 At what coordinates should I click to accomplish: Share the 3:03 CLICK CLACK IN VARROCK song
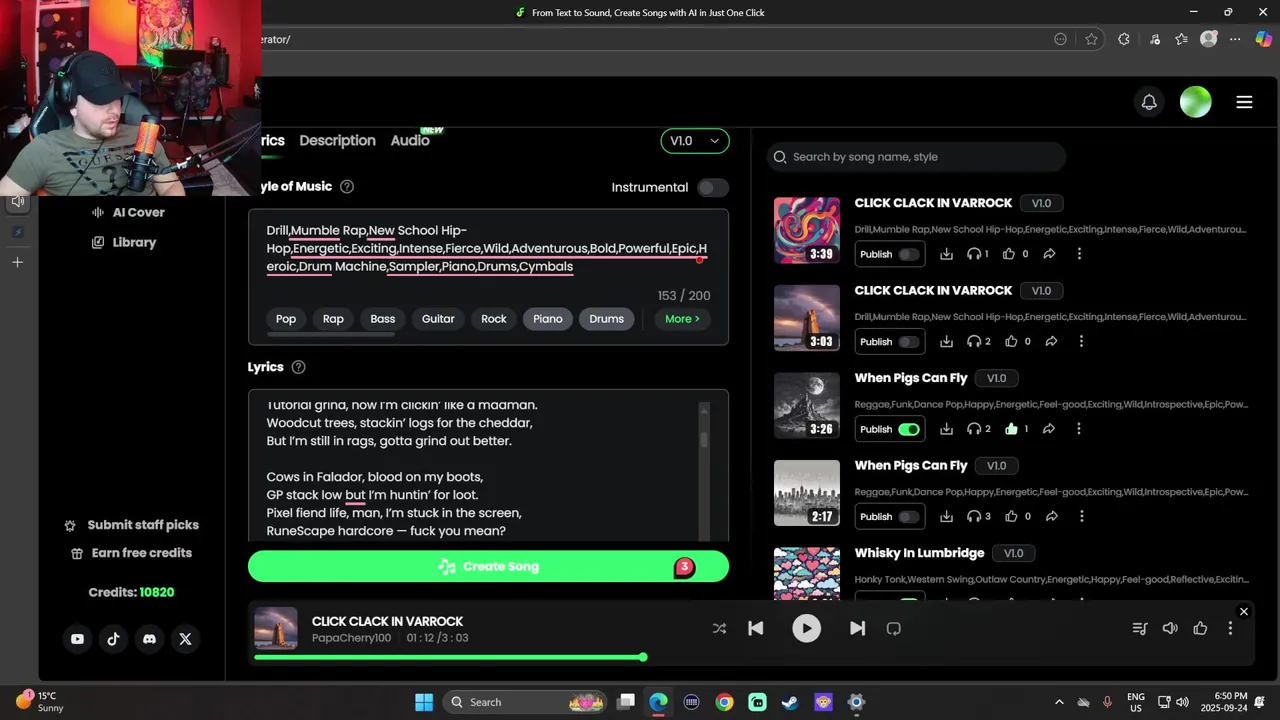(1050, 341)
